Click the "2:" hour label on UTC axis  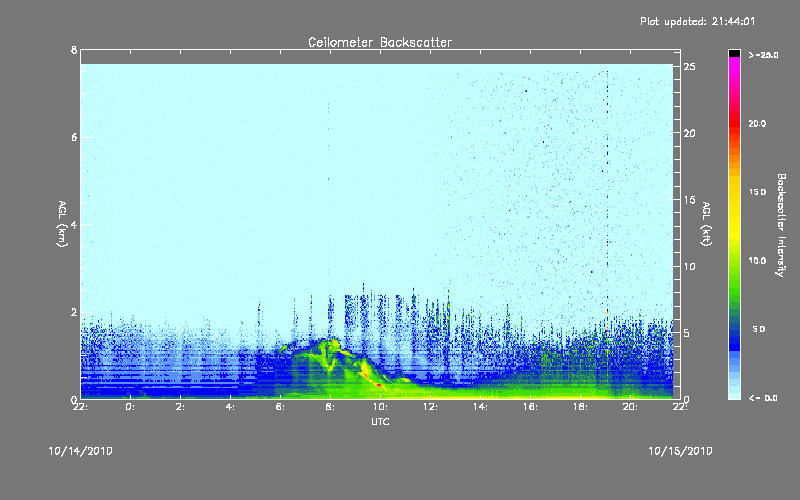pyautogui.click(x=180, y=407)
